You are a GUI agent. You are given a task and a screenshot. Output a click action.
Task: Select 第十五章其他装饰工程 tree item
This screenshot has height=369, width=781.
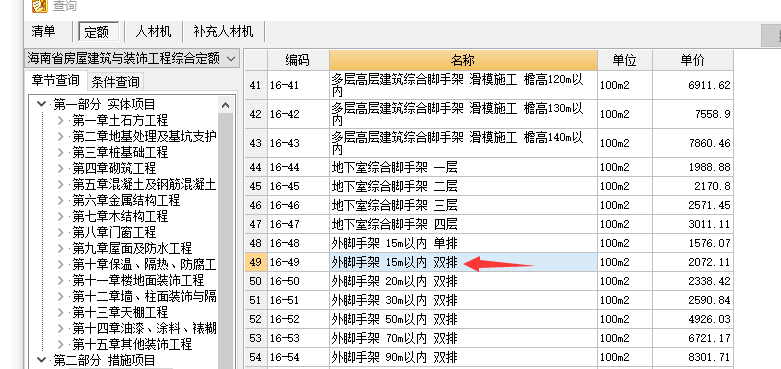[132, 344]
